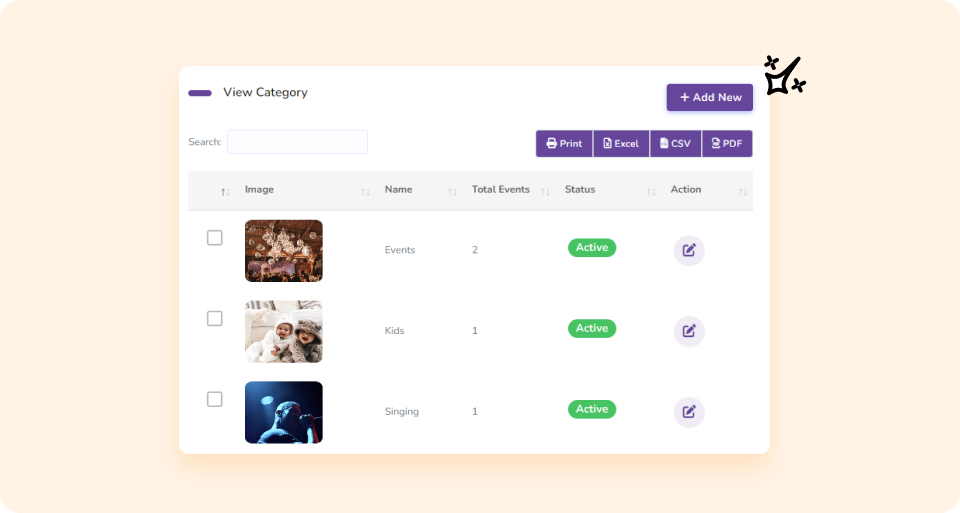Image resolution: width=960 pixels, height=513 pixels.
Task: Check the Kids category checkbox
Action: click(x=215, y=319)
